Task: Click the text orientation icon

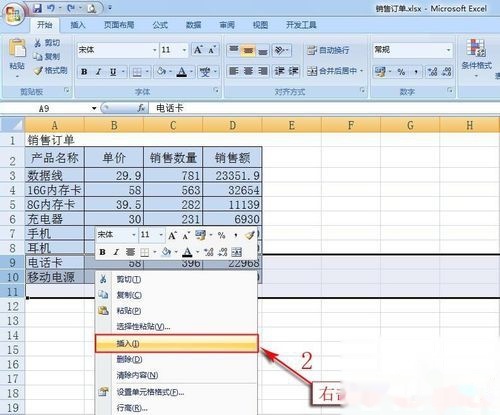Action: [280, 50]
